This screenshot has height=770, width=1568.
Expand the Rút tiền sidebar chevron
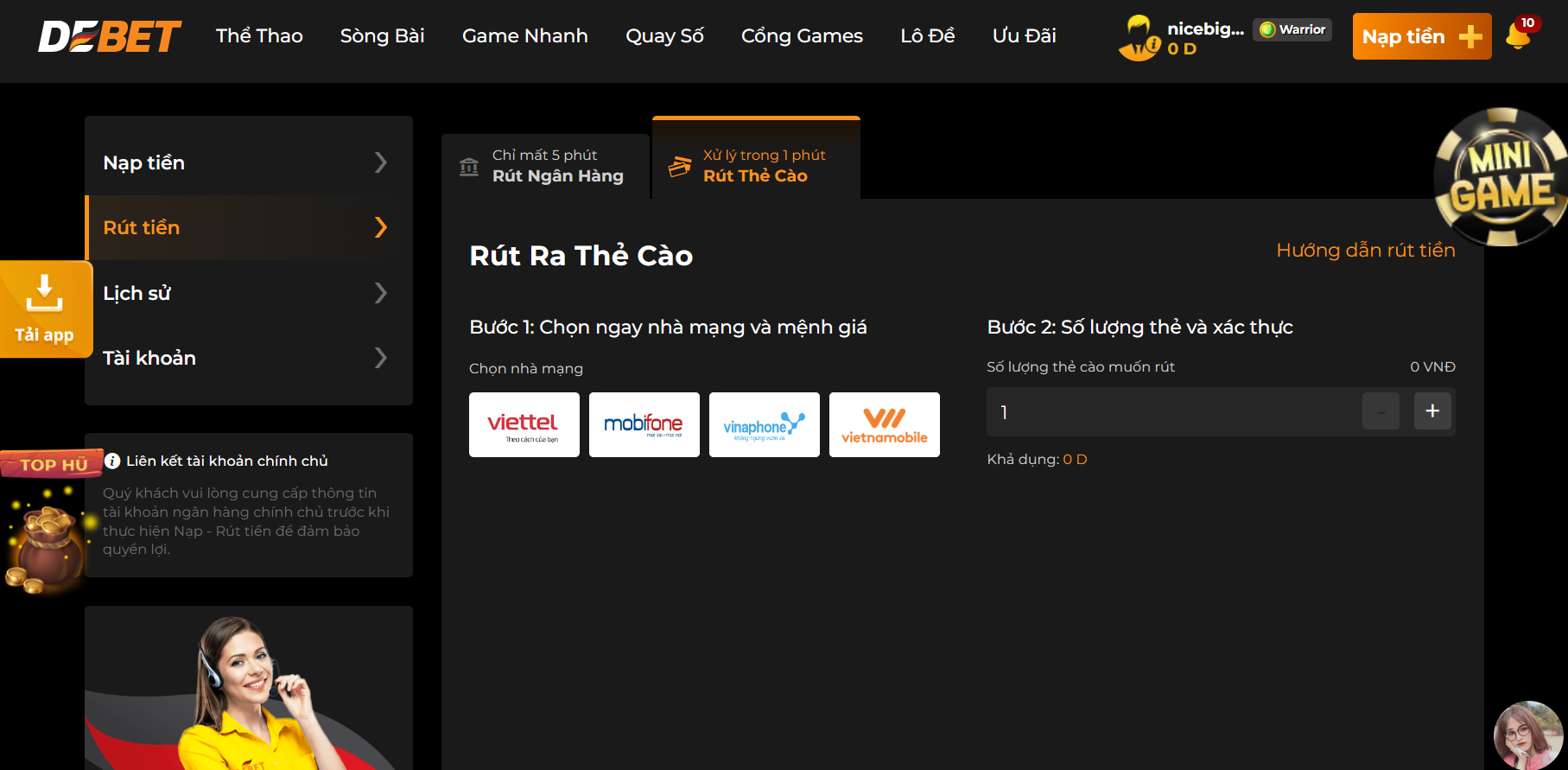[381, 227]
